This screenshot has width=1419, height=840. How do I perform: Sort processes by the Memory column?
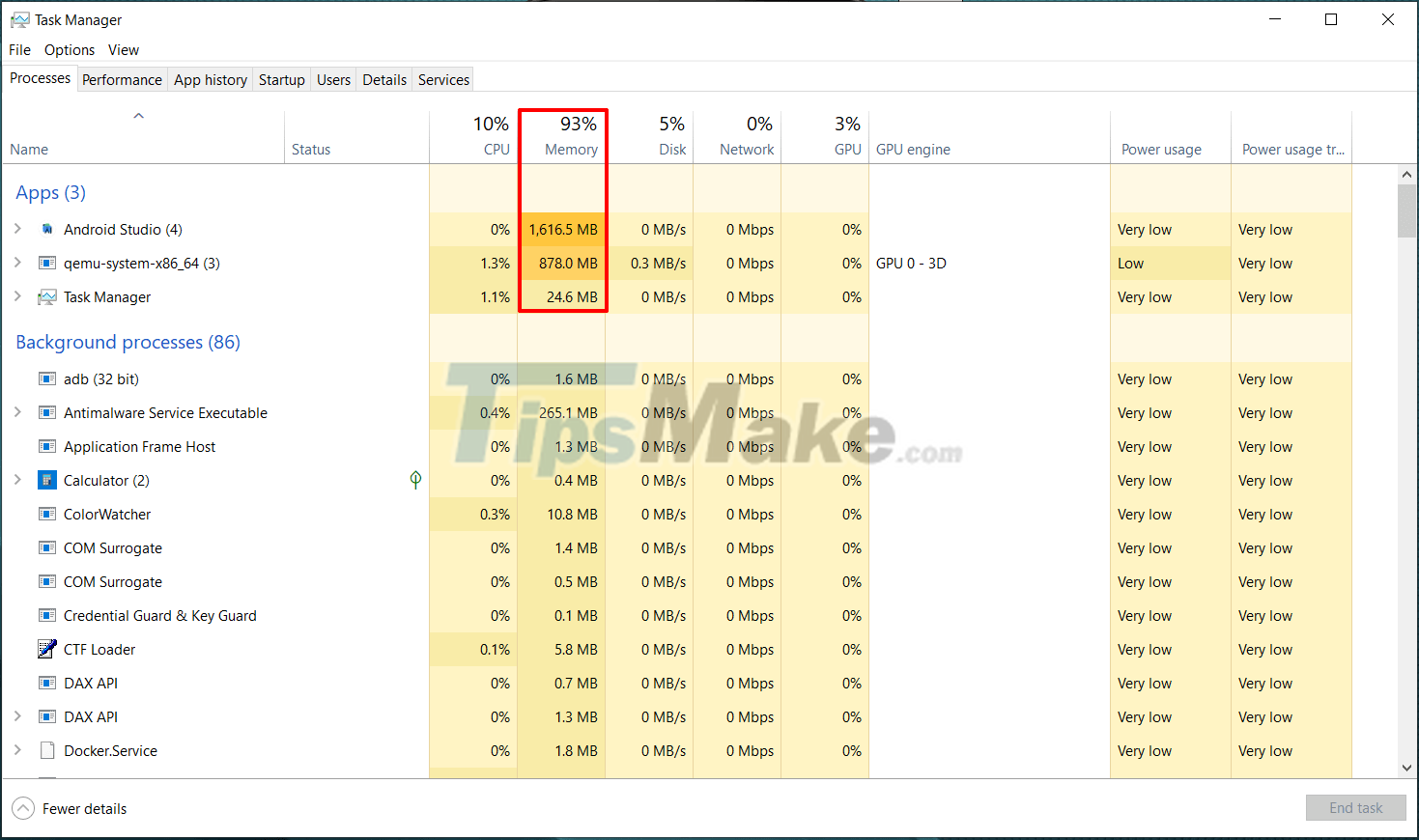pos(571,135)
